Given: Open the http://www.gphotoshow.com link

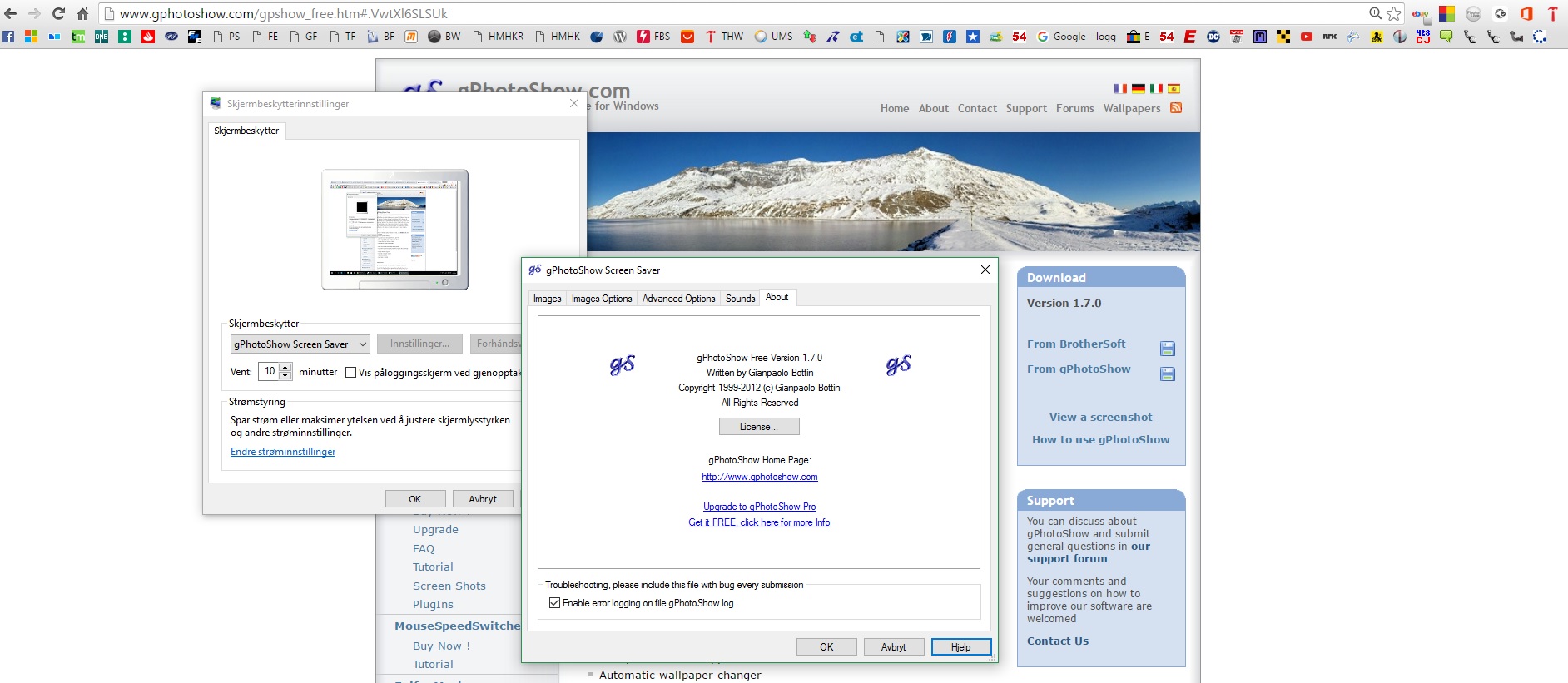Looking at the screenshot, I should [760, 478].
